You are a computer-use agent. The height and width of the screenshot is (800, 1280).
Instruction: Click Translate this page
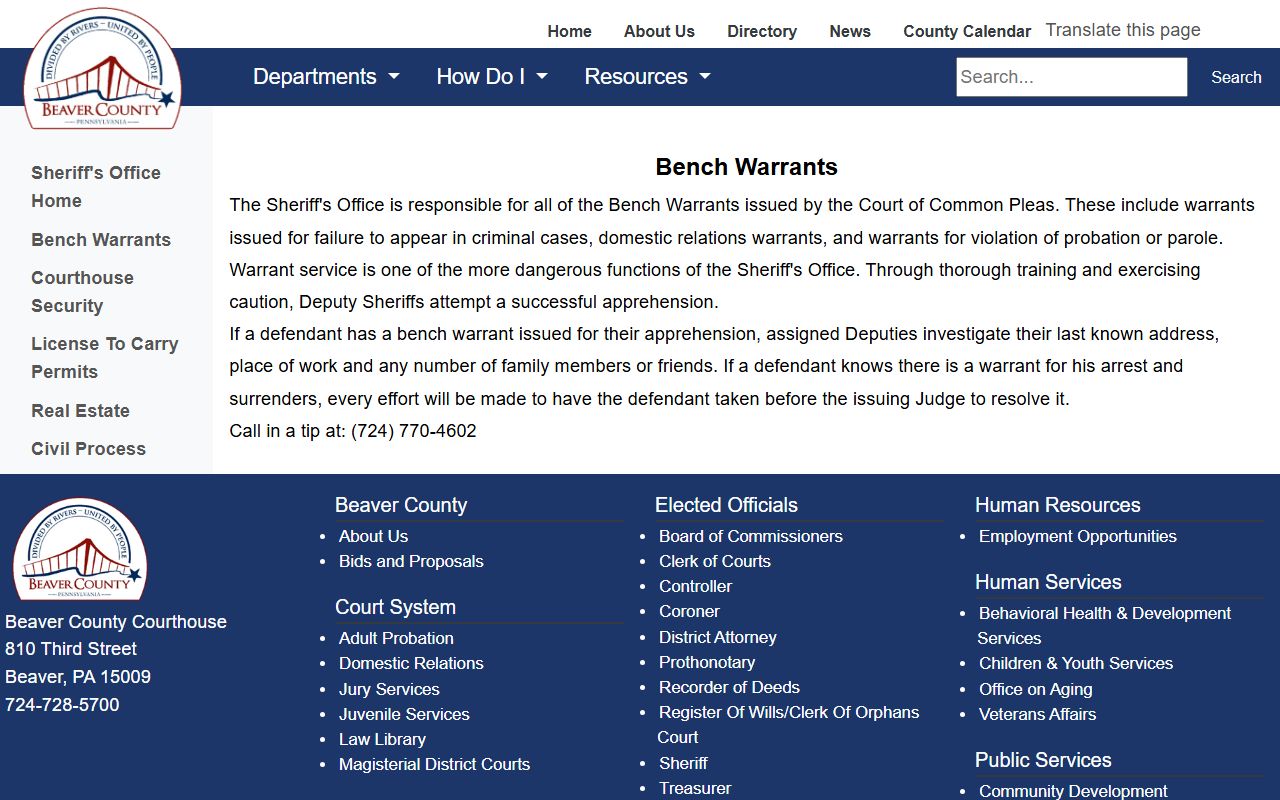click(x=1123, y=30)
